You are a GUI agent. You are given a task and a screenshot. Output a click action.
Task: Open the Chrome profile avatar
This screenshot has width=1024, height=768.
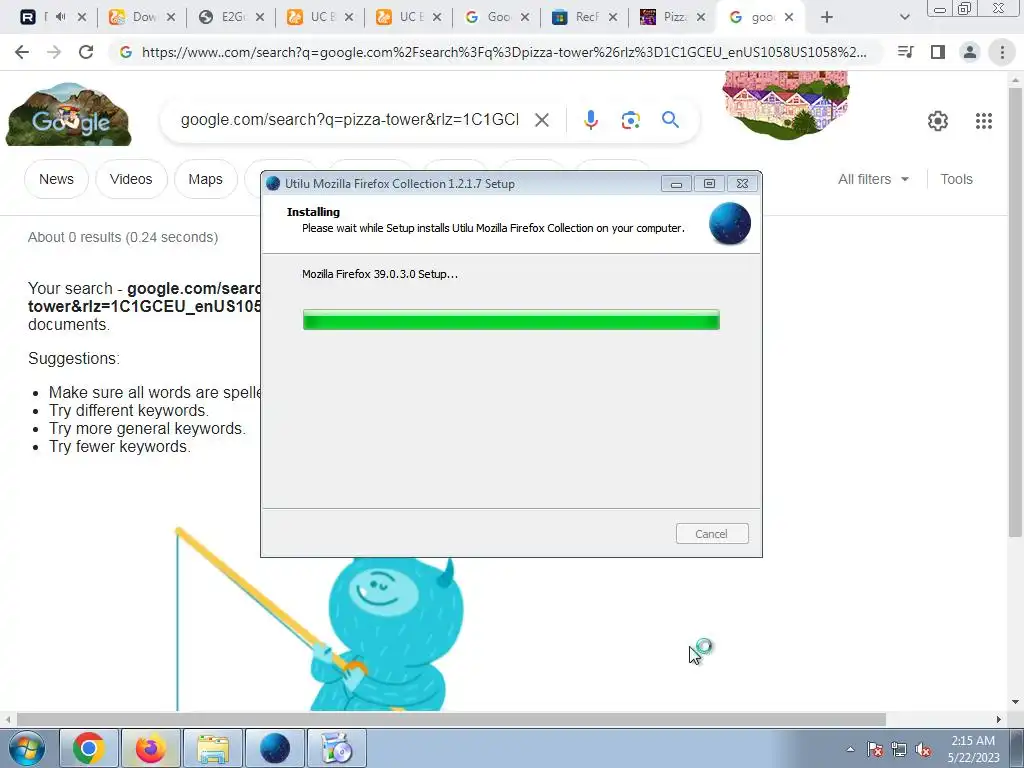970,52
